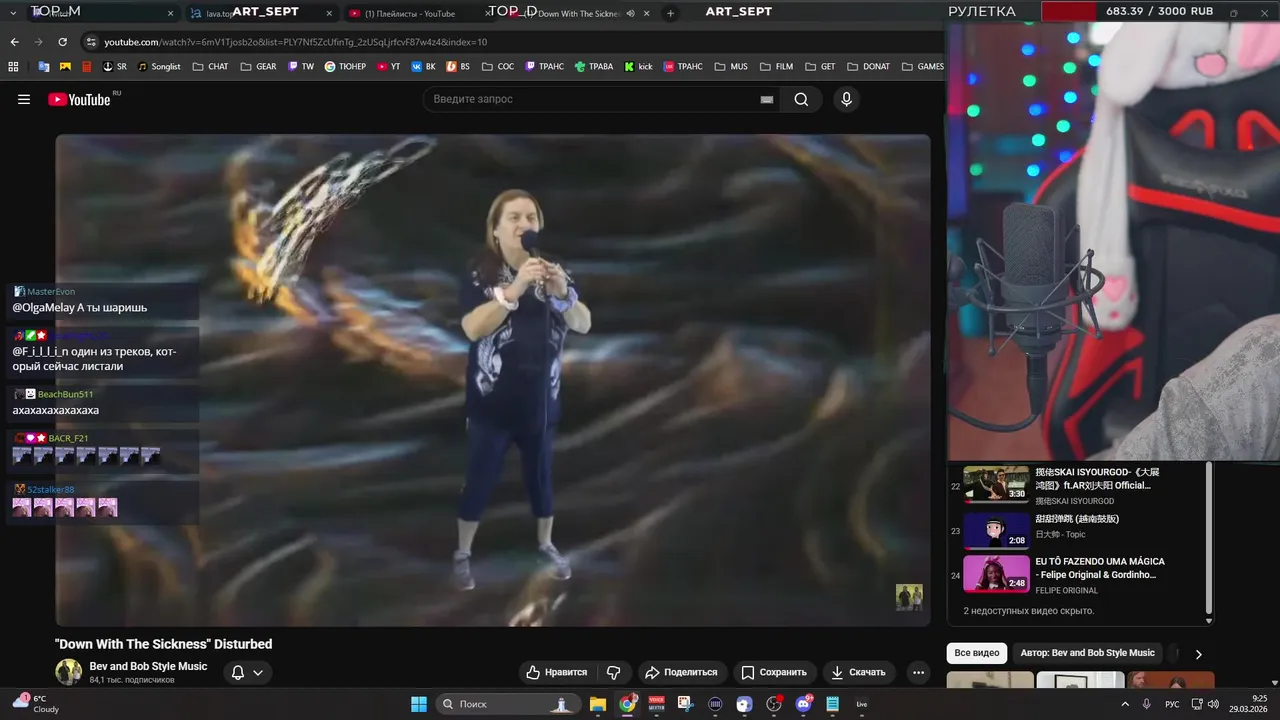Click the site info icon in address bar
This screenshot has width=1280, height=720.
coord(91,42)
